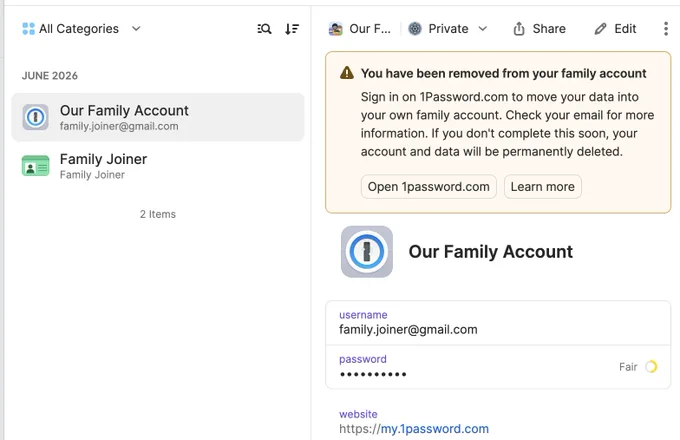Click the Fair password strength indicator
Viewport: 680px width, 440px height.
(638, 367)
